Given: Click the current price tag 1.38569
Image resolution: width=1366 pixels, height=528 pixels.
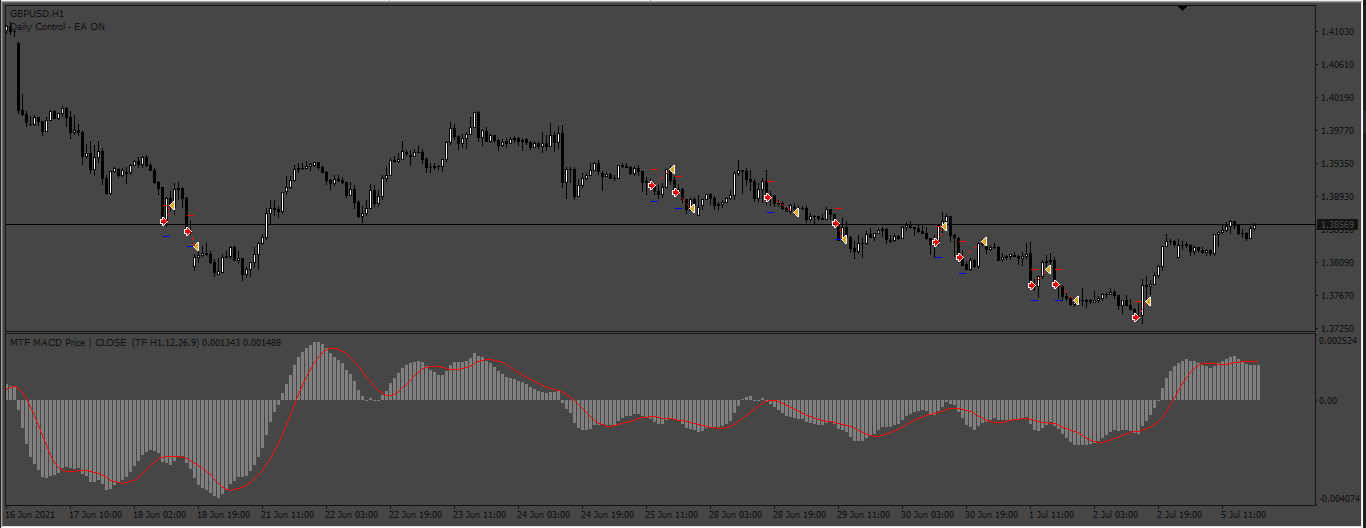Looking at the screenshot, I should coord(1337,225).
